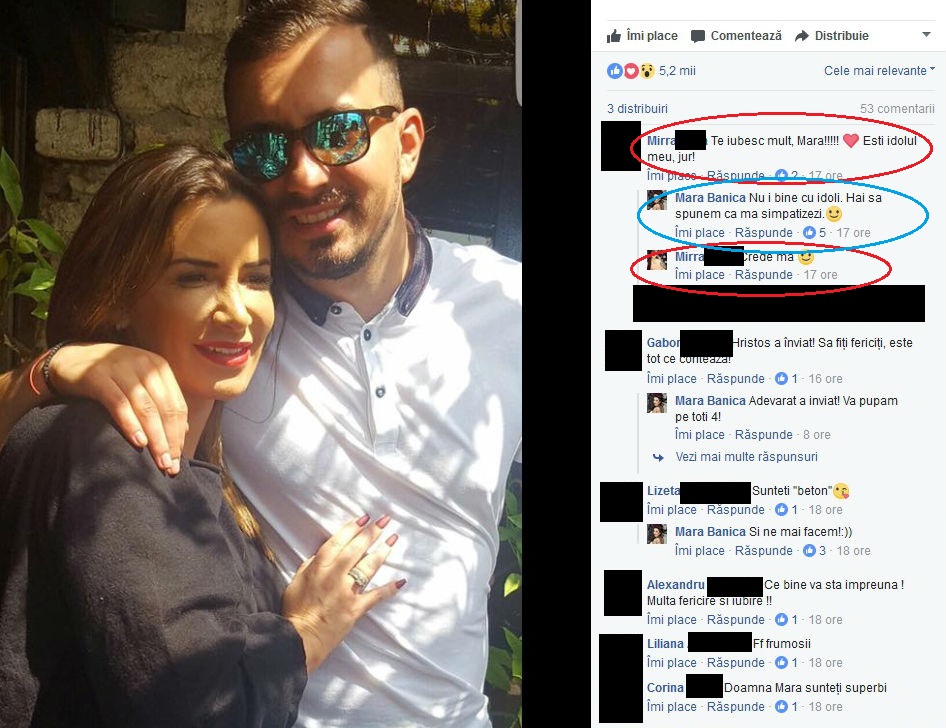Screen dimensions: 946x728
Task: Click the thumbs-up Îmi place icon
Action: point(614,36)
